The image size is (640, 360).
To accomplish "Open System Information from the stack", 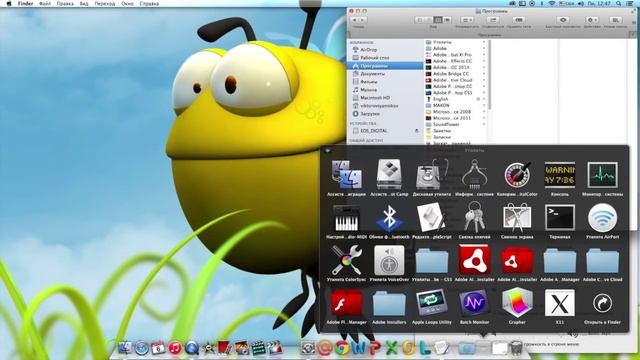I will click(x=474, y=174).
